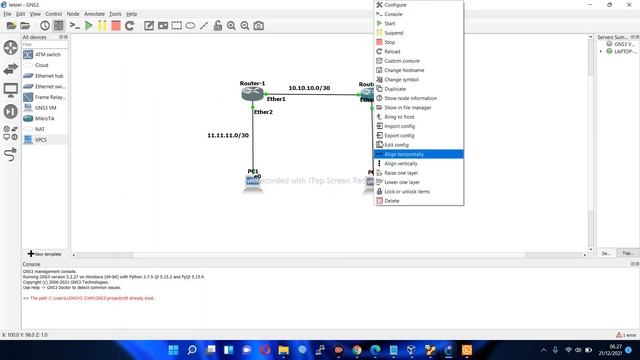Choose Change symbol in context menu
Image resolution: width=640 pixels, height=360 pixels.
pos(419,80)
